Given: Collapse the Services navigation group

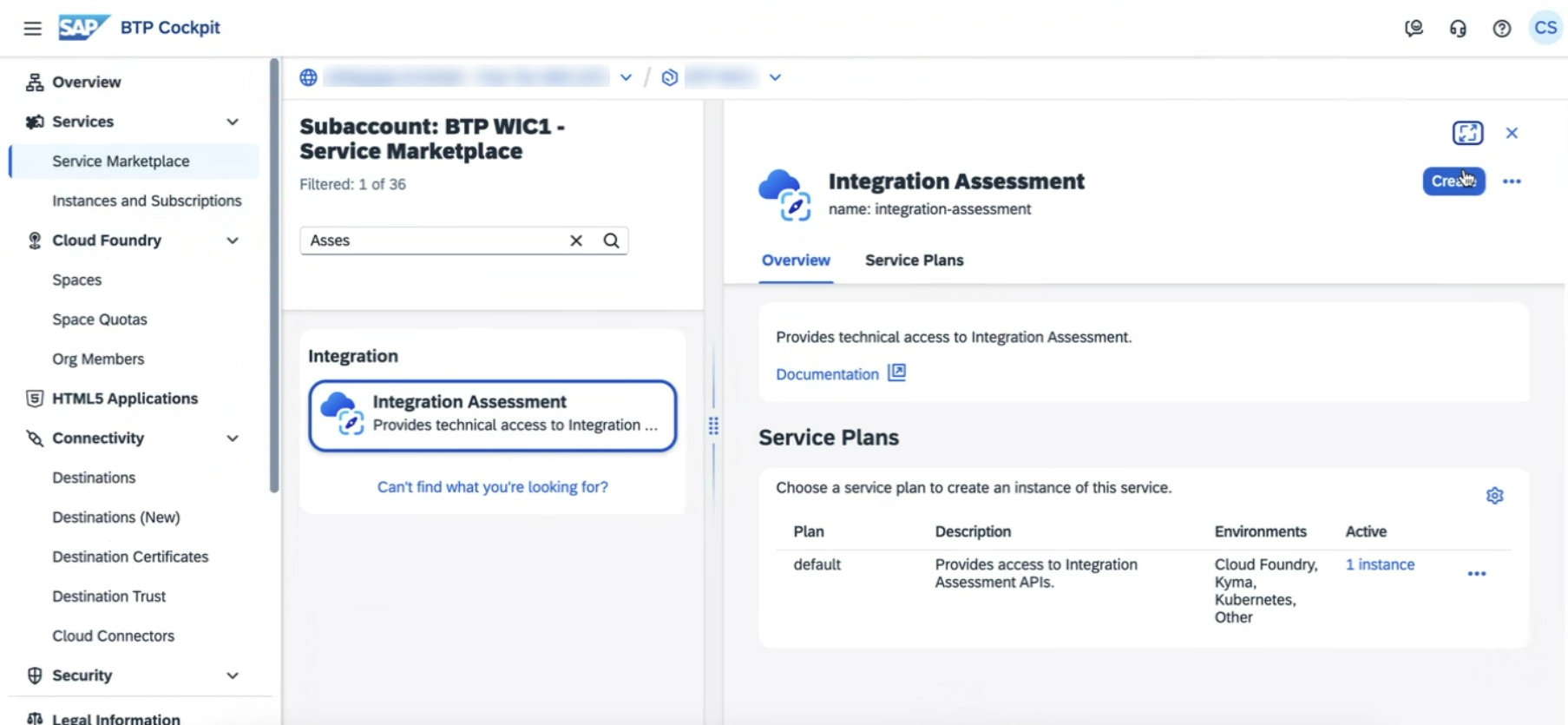Looking at the screenshot, I should (x=233, y=122).
